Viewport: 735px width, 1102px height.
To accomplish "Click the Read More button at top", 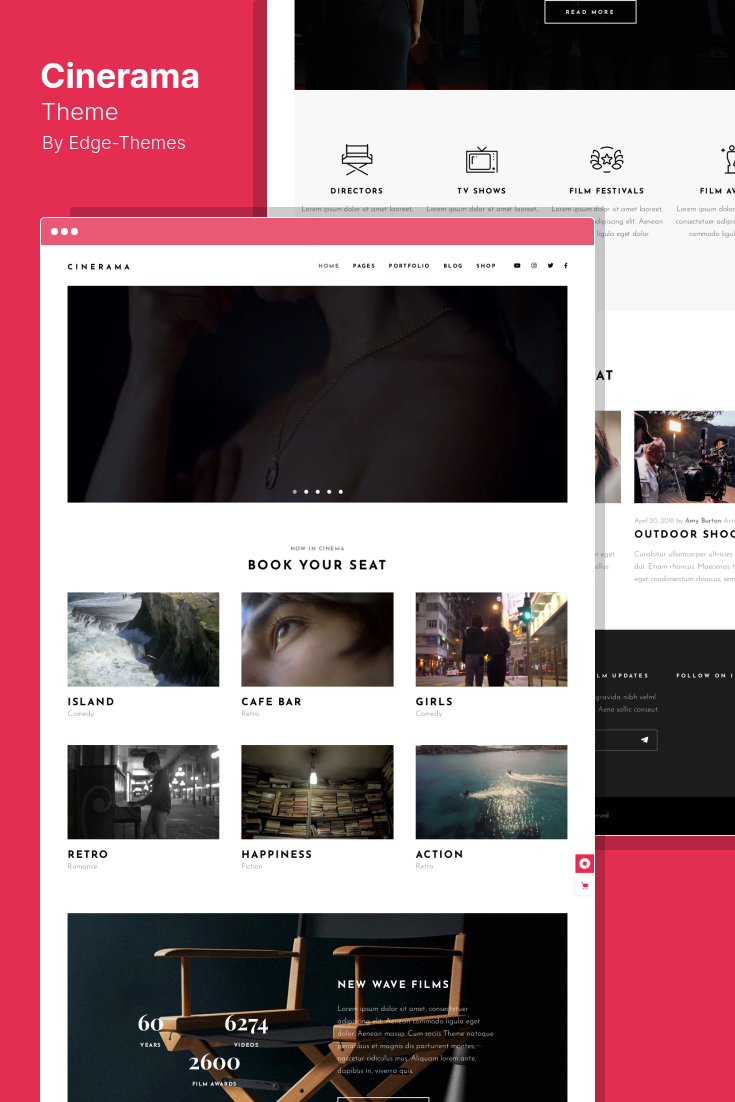I will [x=590, y=12].
